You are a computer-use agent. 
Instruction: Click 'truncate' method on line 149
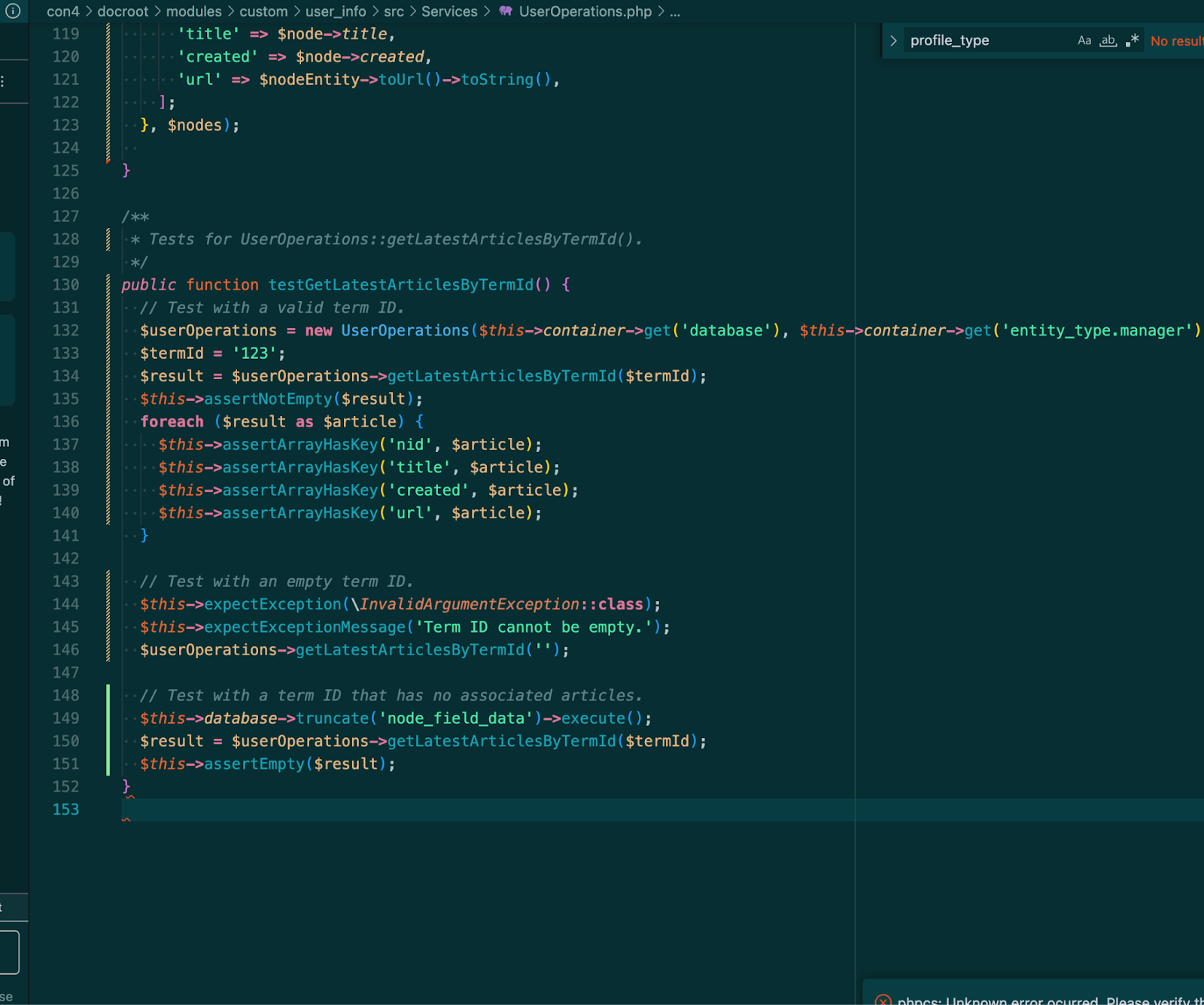(x=333, y=718)
